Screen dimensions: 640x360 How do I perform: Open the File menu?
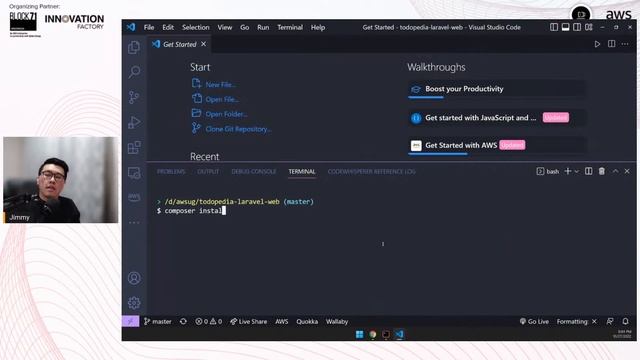tap(149, 27)
